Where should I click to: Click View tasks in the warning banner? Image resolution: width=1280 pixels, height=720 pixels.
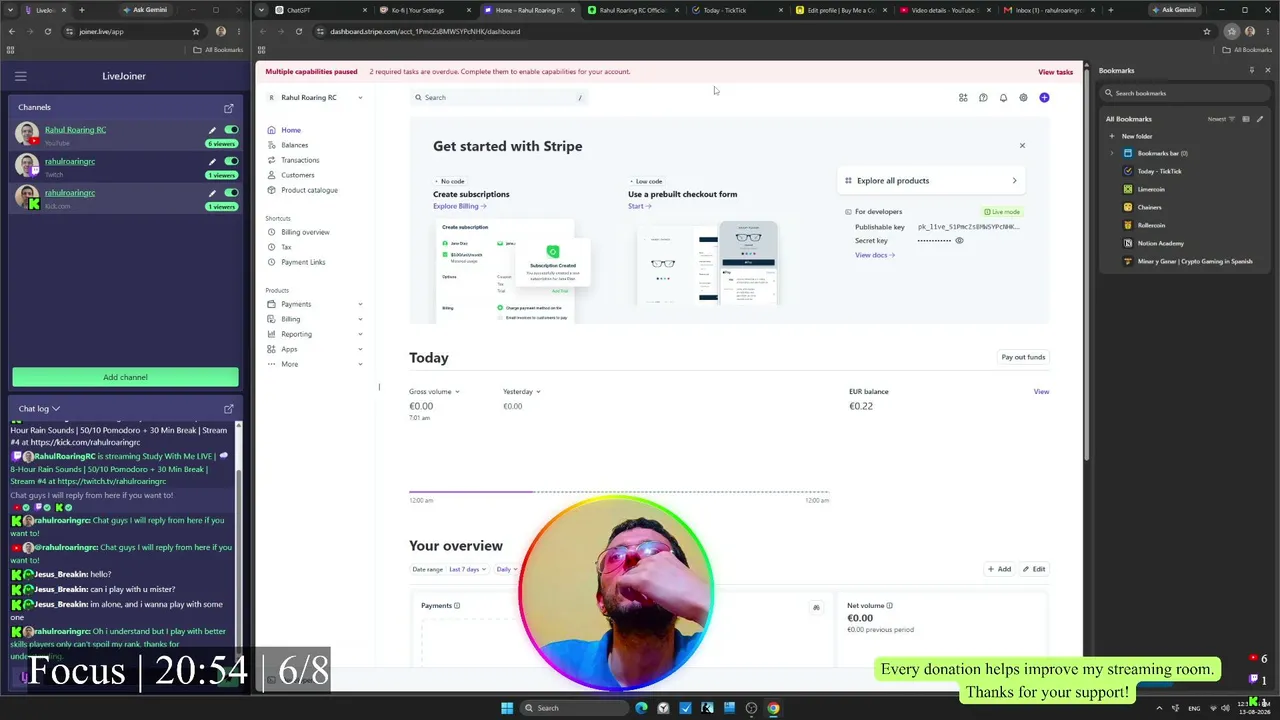[1055, 72]
